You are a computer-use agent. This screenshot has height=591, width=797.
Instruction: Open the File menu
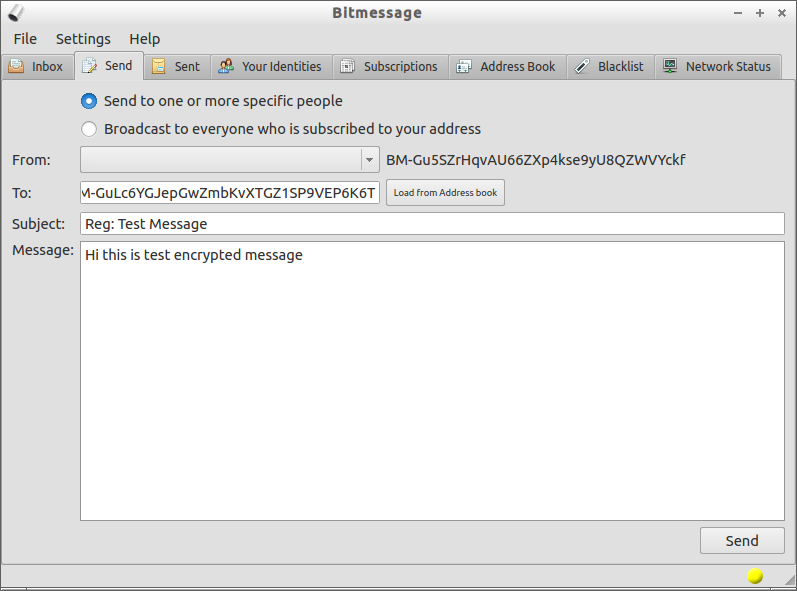(25, 39)
